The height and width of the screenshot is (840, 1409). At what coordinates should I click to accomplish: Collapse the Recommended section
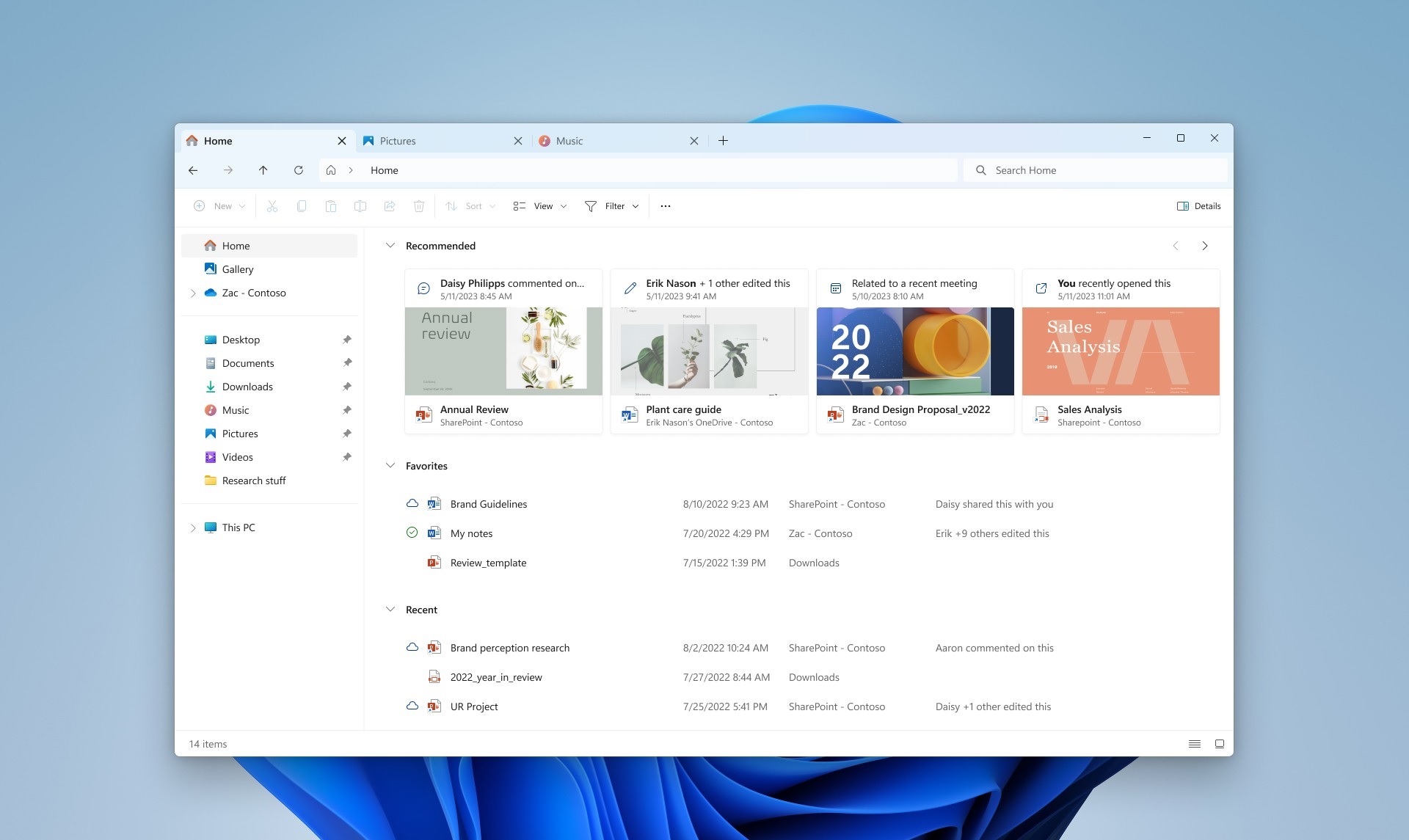coord(390,245)
